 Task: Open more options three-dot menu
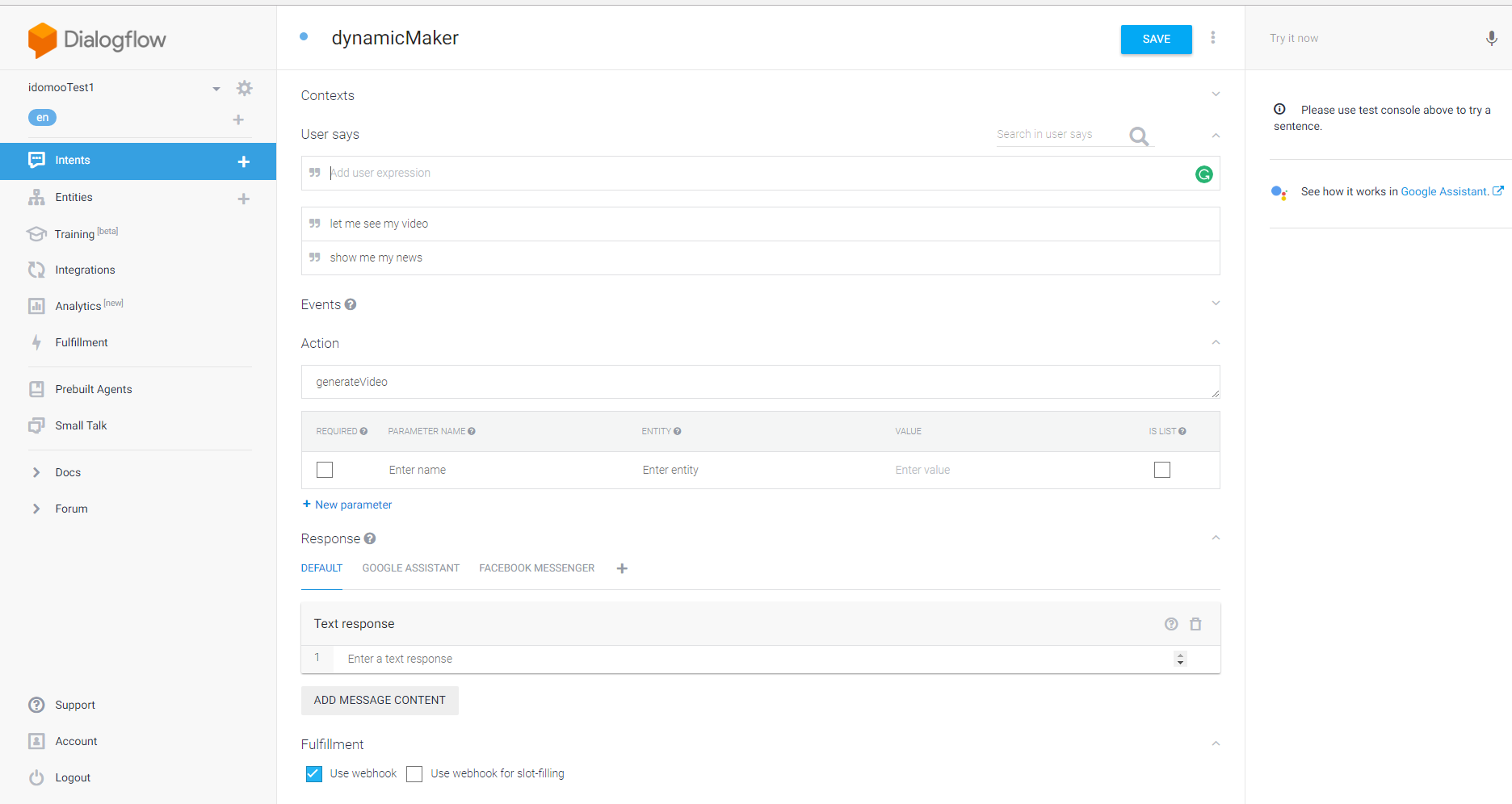tap(1212, 38)
